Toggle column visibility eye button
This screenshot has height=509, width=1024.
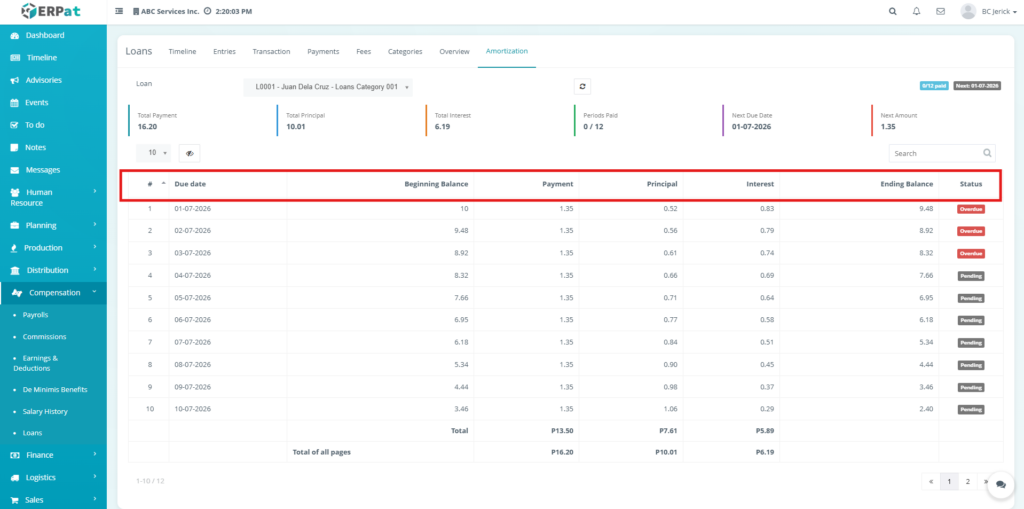click(189, 153)
